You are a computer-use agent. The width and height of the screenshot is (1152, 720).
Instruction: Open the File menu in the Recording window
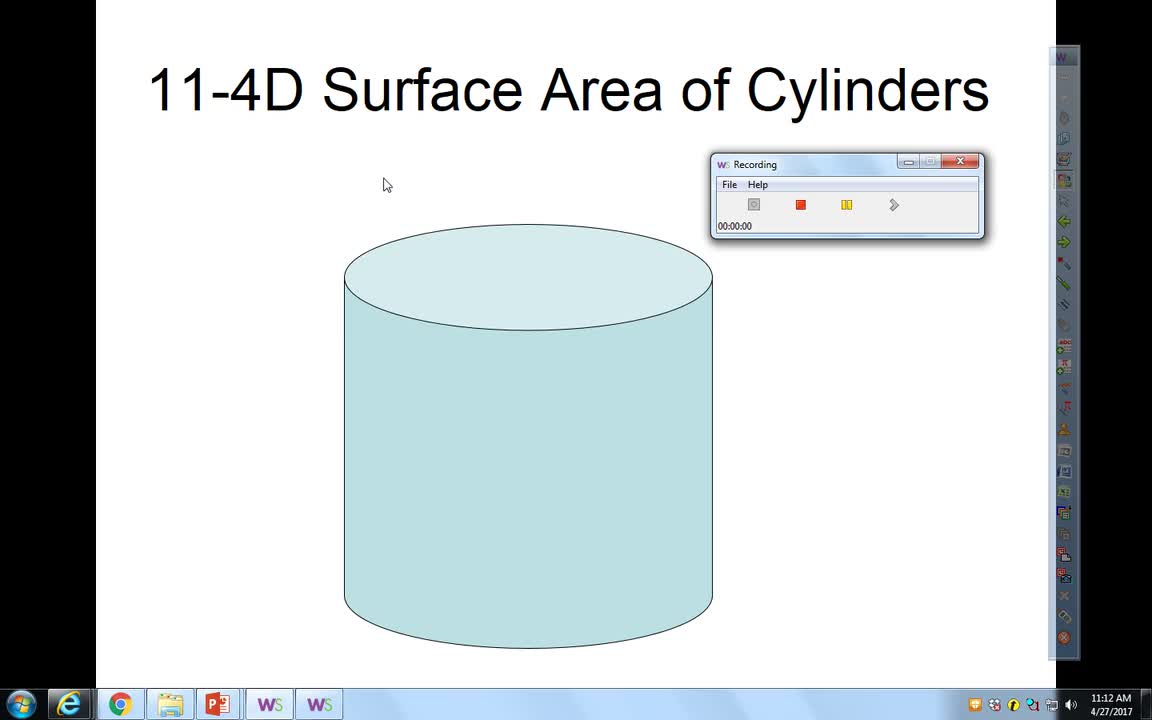pyautogui.click(x=729, y=184)
